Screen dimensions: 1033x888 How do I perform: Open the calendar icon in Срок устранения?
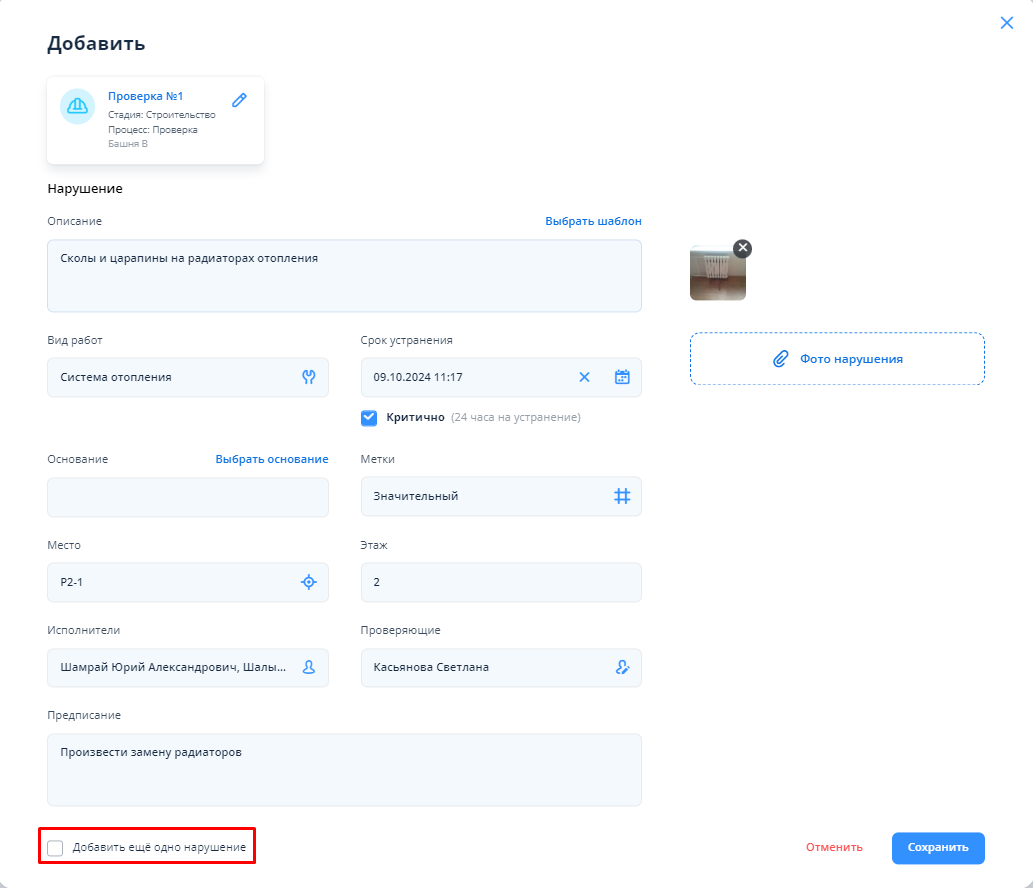pos(622,377)
